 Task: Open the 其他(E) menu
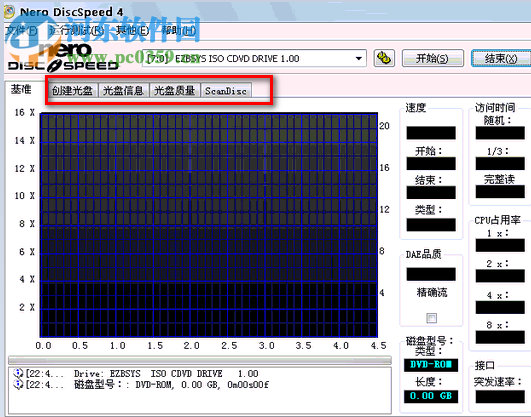(132, 31)
